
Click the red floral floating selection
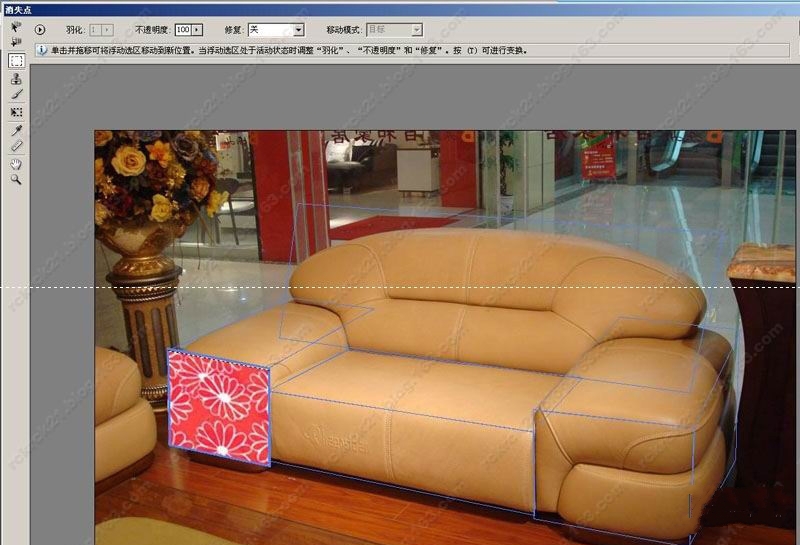pyautogui.click(x=219, y=407)
